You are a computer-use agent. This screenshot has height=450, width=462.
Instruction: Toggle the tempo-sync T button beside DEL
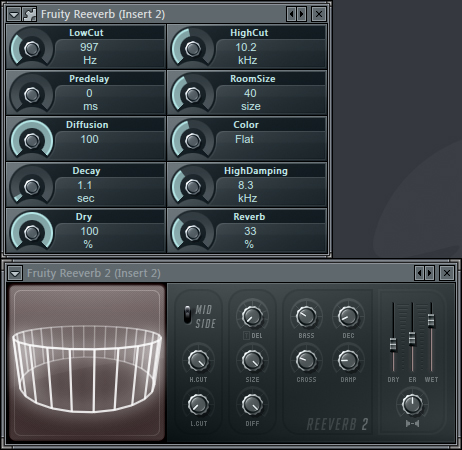(246, 336)
